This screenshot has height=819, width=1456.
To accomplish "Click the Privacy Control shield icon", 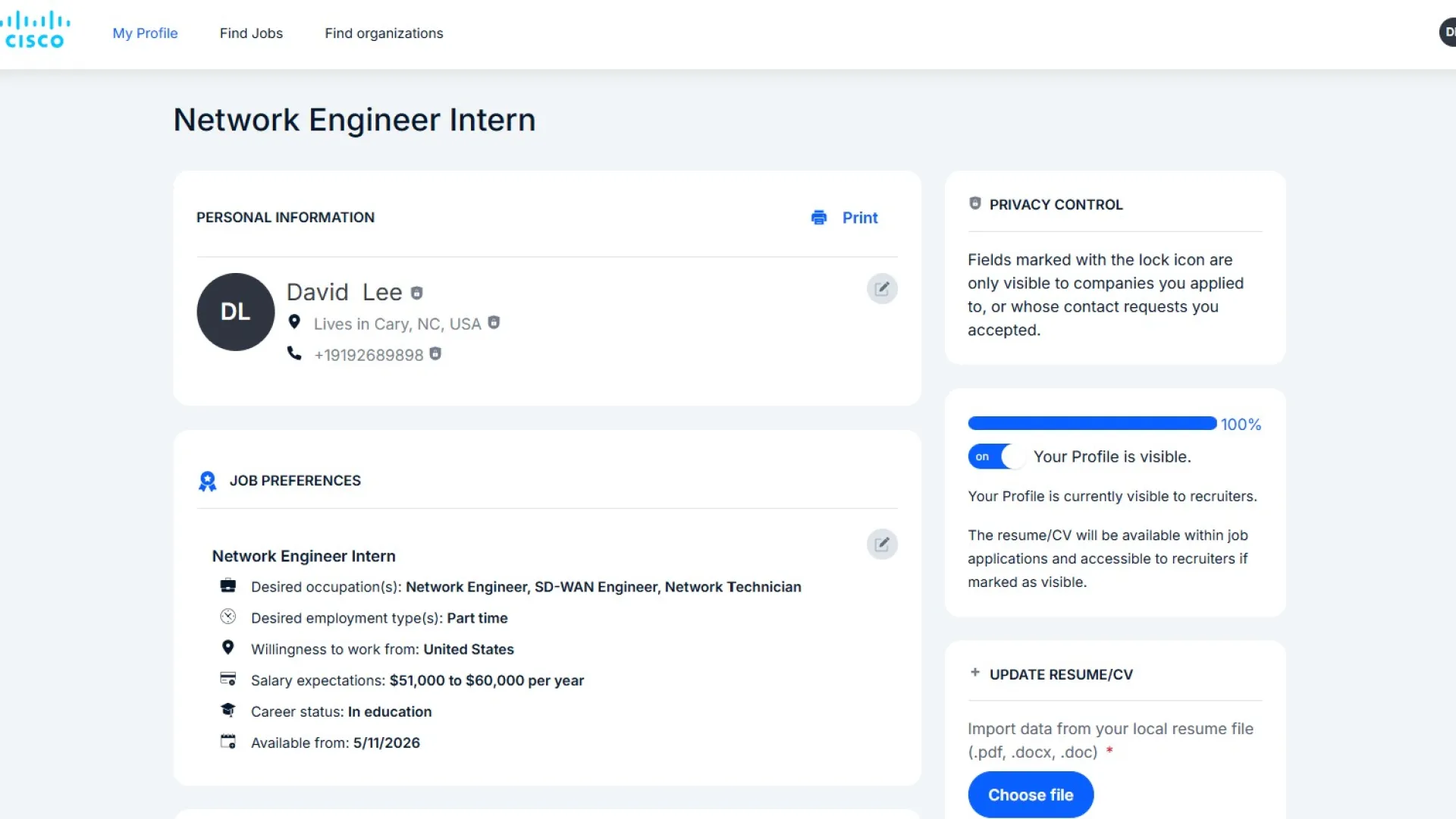I will pos(975,203).
